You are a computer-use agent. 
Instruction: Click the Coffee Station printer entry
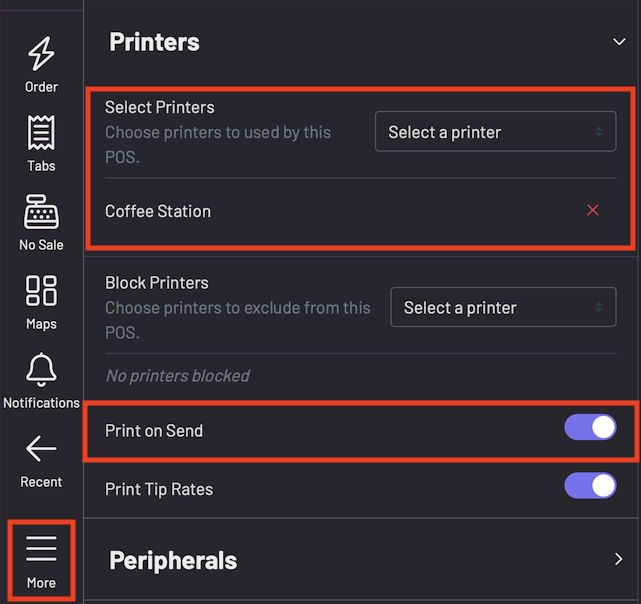tap(158, 211)
